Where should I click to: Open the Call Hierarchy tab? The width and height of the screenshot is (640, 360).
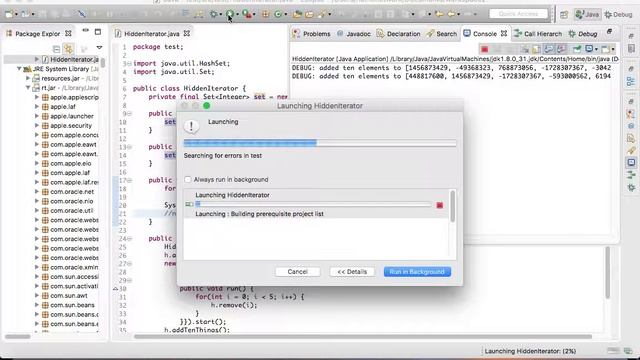(538, 34)
